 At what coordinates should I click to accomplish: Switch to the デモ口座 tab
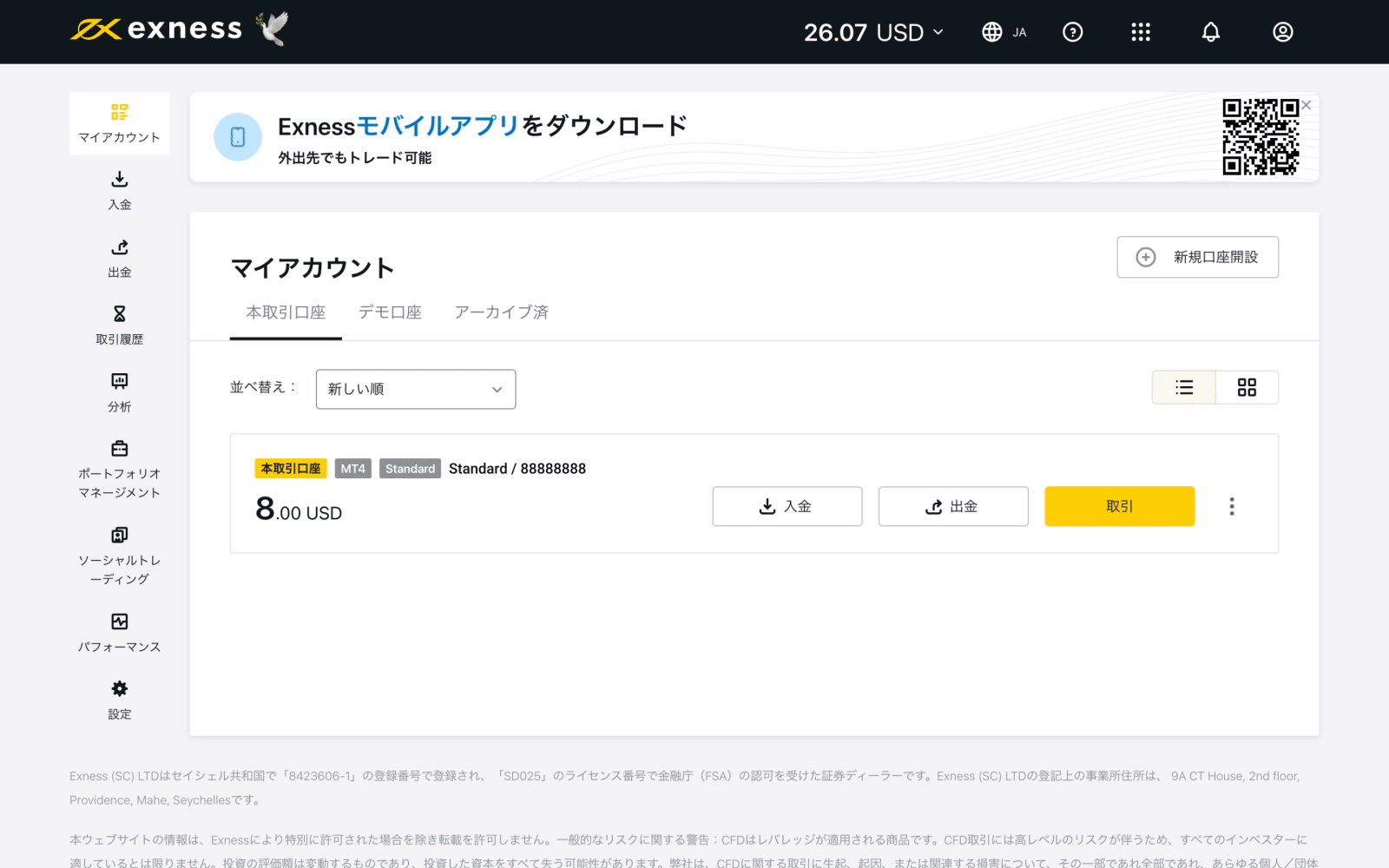click(390, 312)
